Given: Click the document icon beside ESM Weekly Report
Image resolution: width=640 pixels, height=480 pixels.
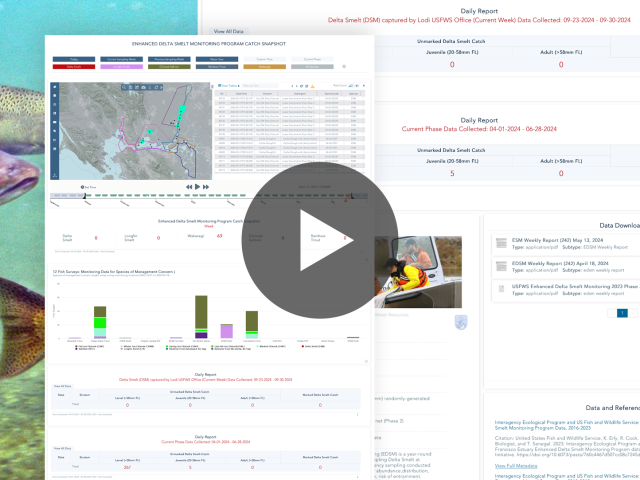Looking at the screenshot, I should (501, 243).
